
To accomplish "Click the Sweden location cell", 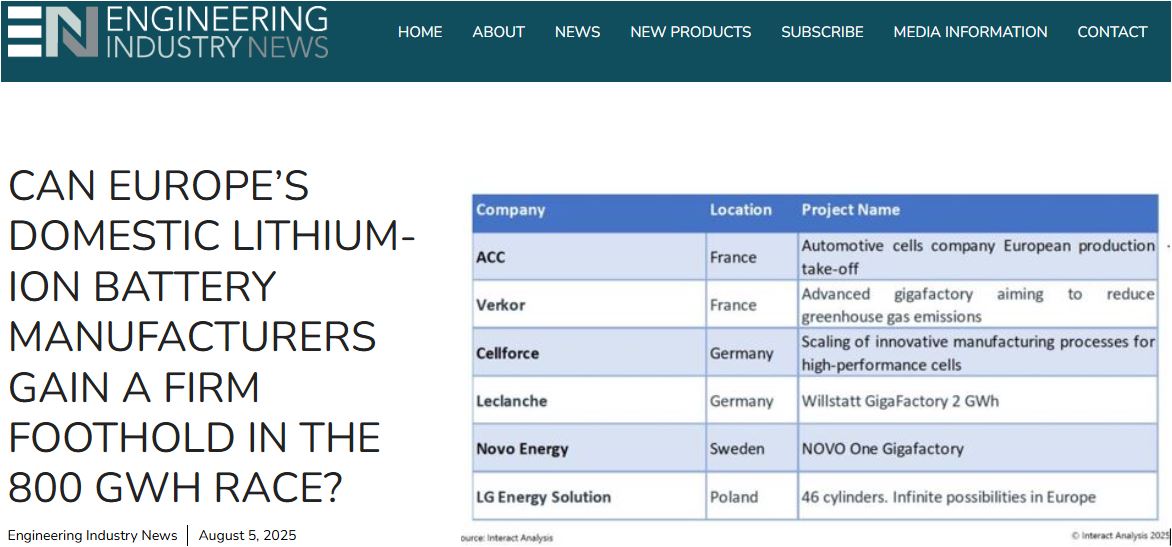I will pos(752,448).
